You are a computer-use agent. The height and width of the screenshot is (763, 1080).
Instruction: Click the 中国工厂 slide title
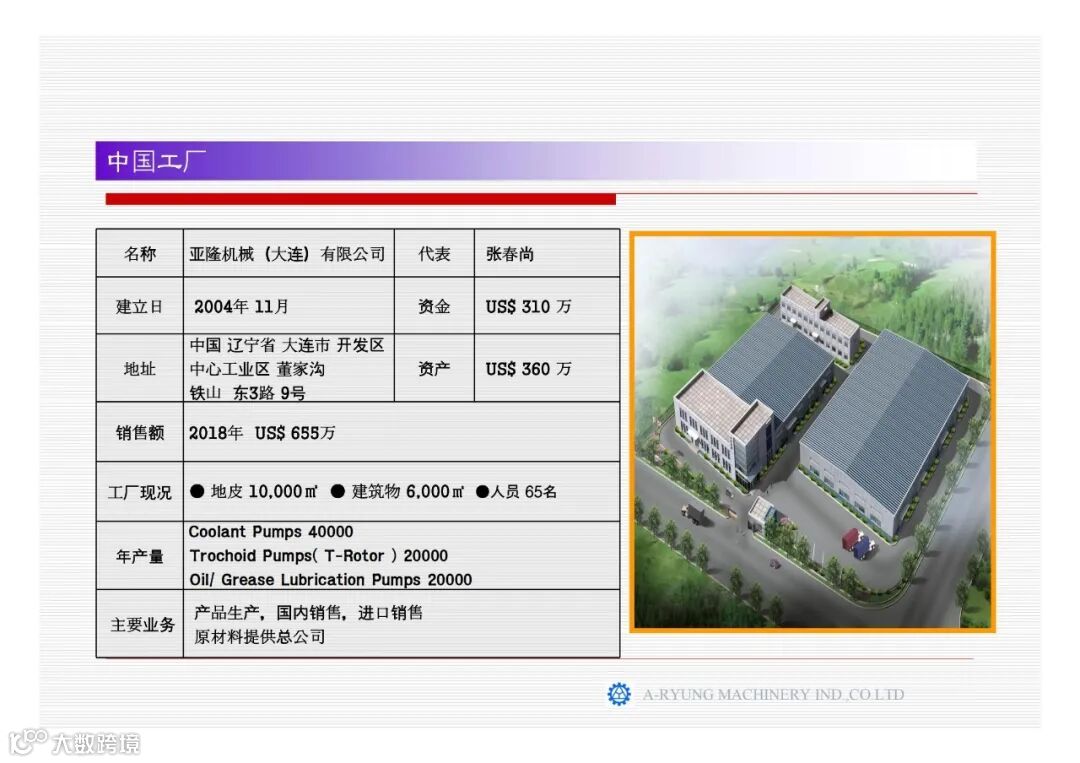click(156, 161)
